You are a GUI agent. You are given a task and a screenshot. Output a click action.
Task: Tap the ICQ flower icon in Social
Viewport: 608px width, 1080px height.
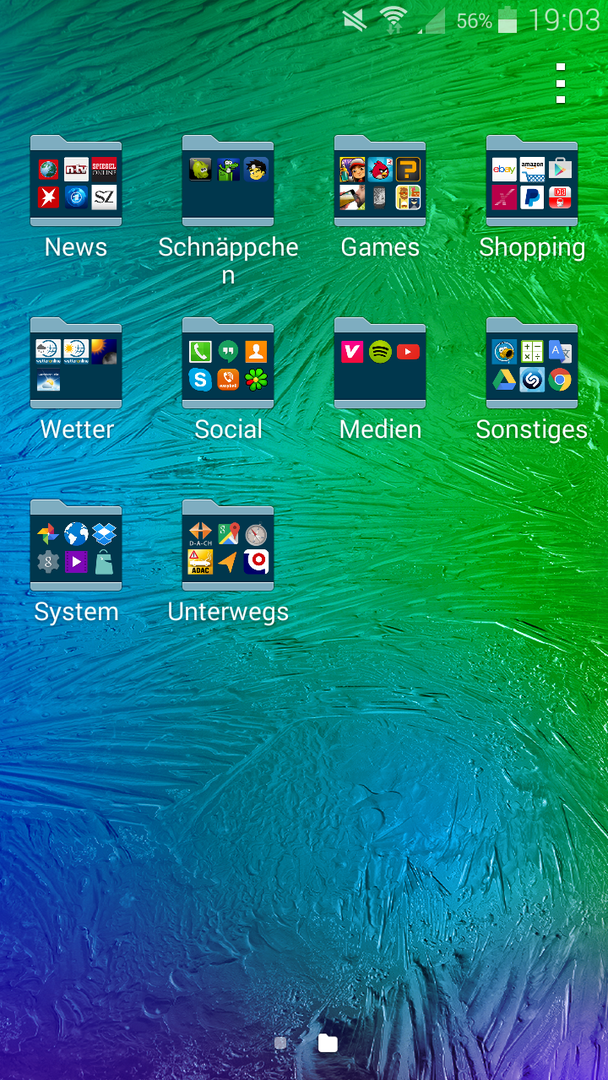pos(255,380)
